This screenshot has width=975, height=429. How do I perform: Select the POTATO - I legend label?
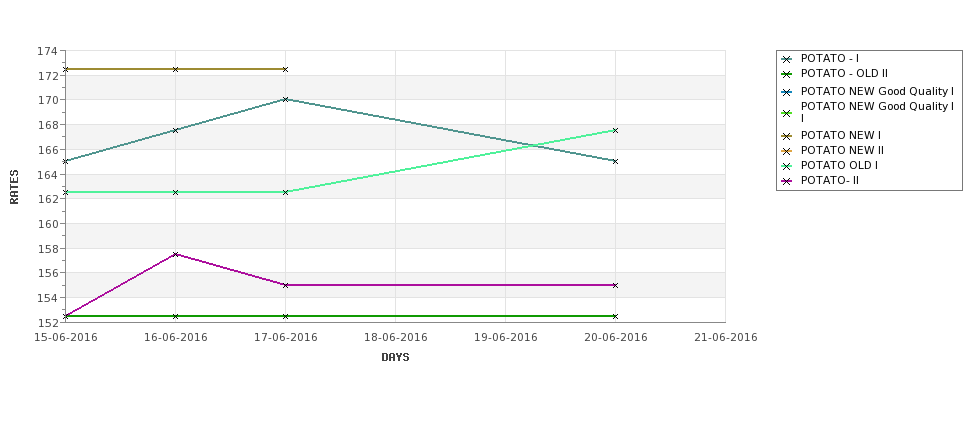coord(829,58)
